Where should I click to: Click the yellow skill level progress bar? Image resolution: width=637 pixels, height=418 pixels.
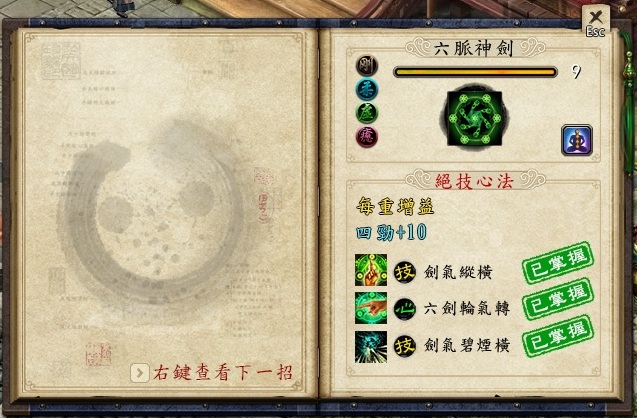[475, 72]
